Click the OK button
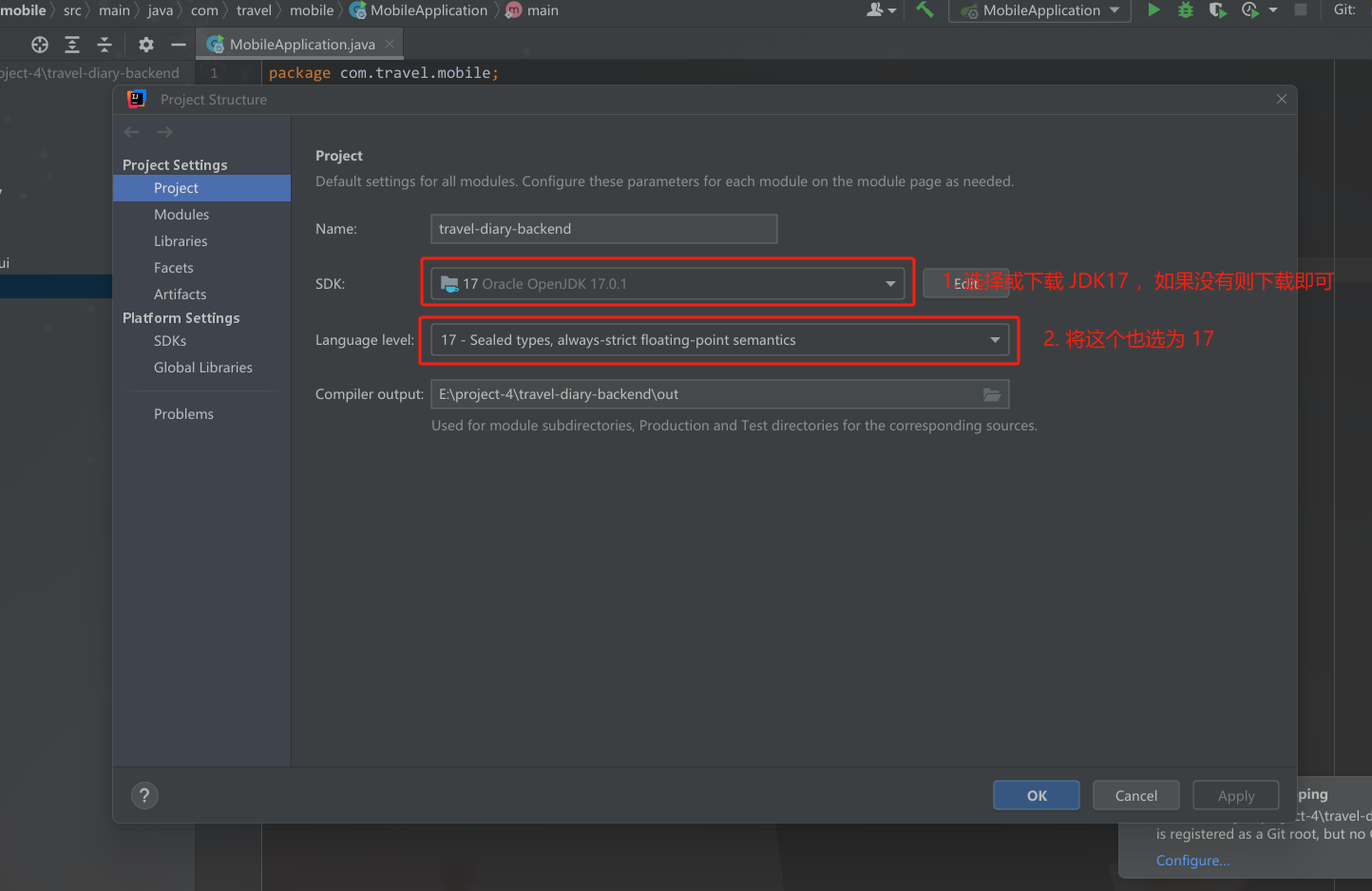The image size is (1372, 891). [1037, 796]
